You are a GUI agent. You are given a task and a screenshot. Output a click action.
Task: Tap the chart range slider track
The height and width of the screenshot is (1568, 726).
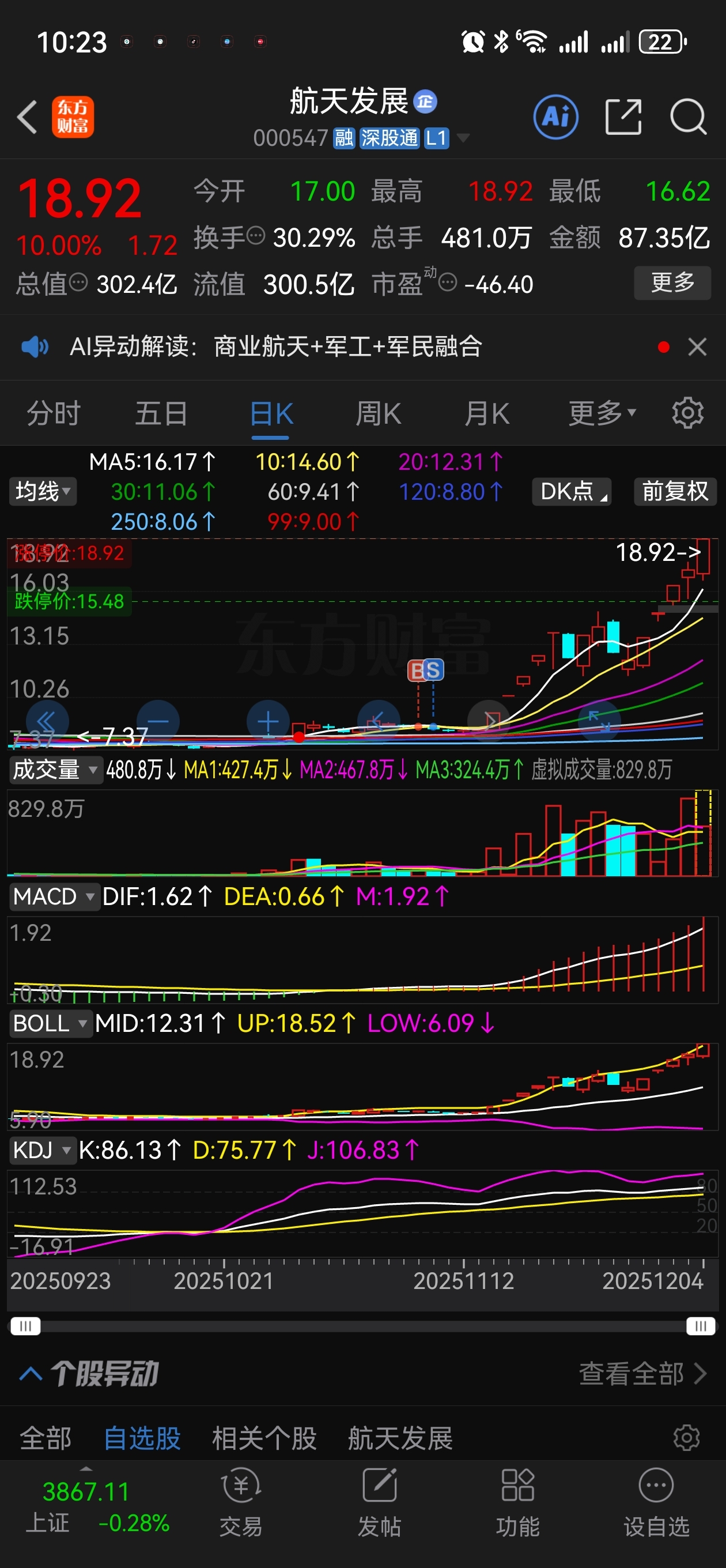362,1326
